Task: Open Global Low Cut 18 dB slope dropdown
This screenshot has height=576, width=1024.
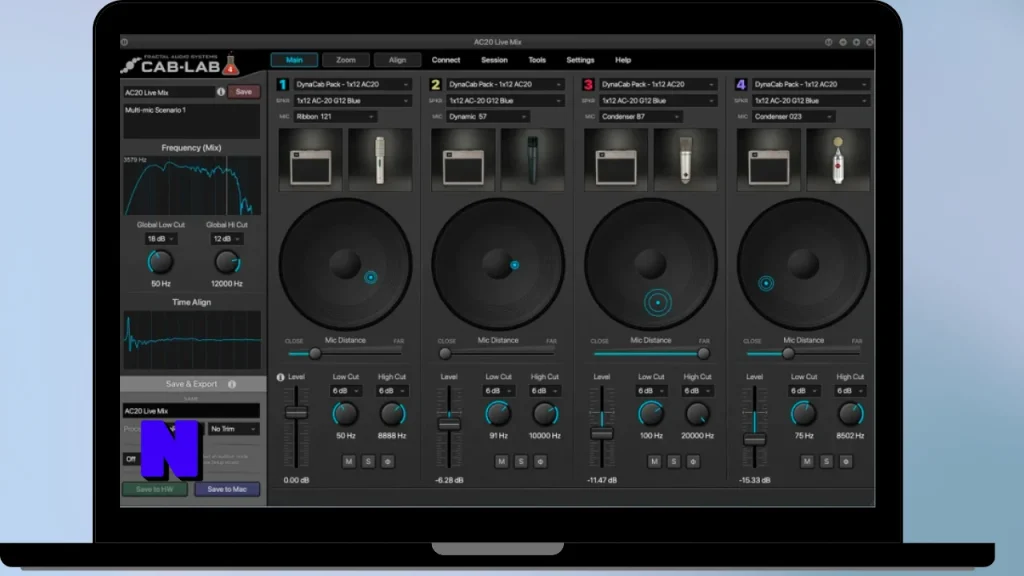Action: click(161, 239)
